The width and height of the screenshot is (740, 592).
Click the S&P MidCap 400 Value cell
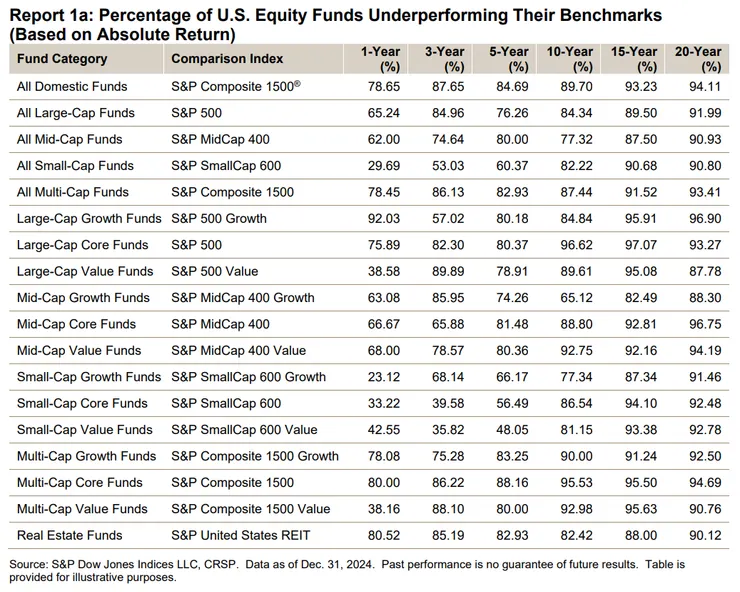click(238, 350)
